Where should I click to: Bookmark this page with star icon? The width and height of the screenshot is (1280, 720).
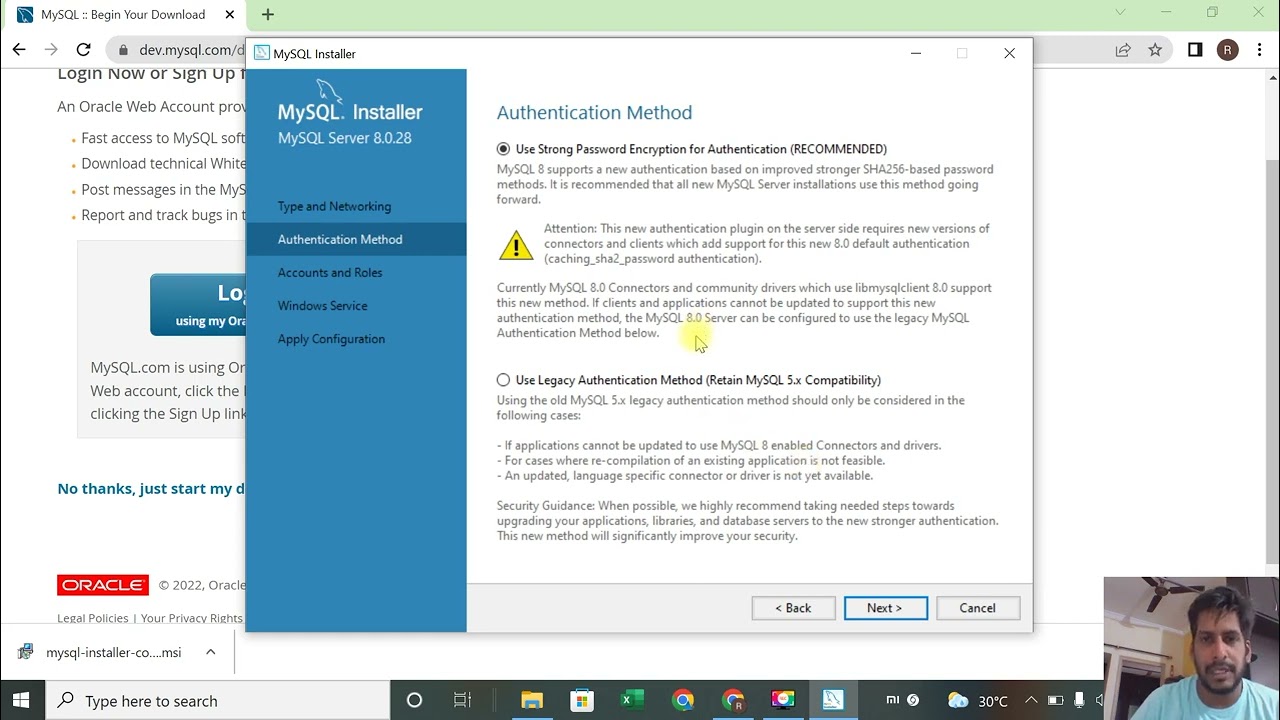(x=1155, y=49)
